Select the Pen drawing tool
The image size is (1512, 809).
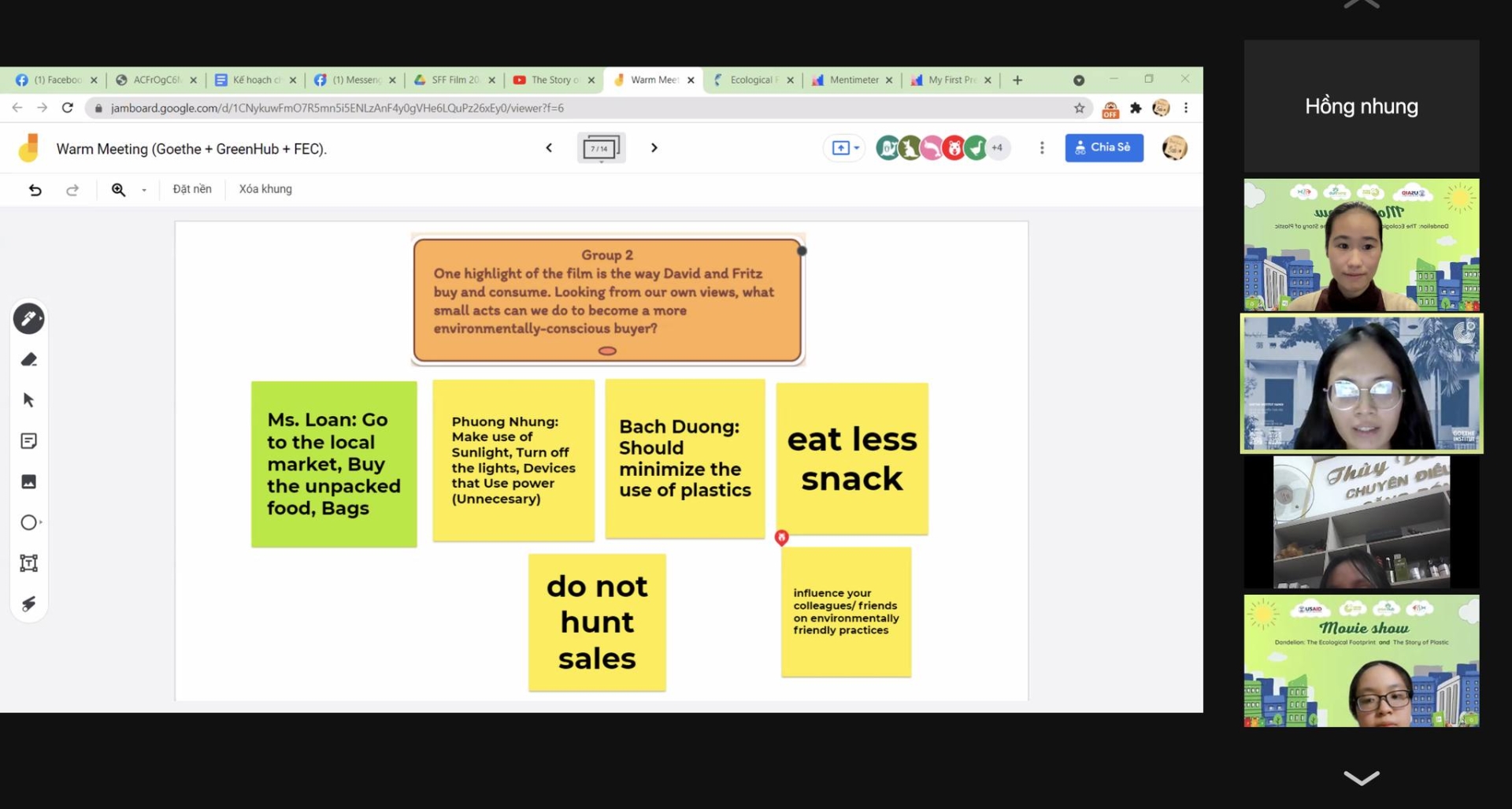28,319
